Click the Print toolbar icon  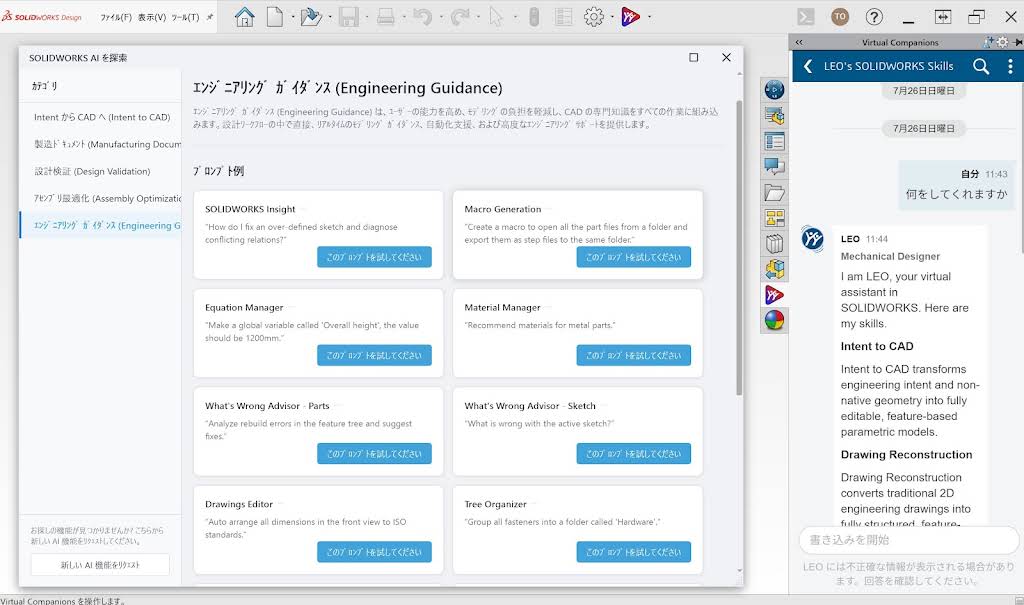pyautogui.click(x=386, y=17)
